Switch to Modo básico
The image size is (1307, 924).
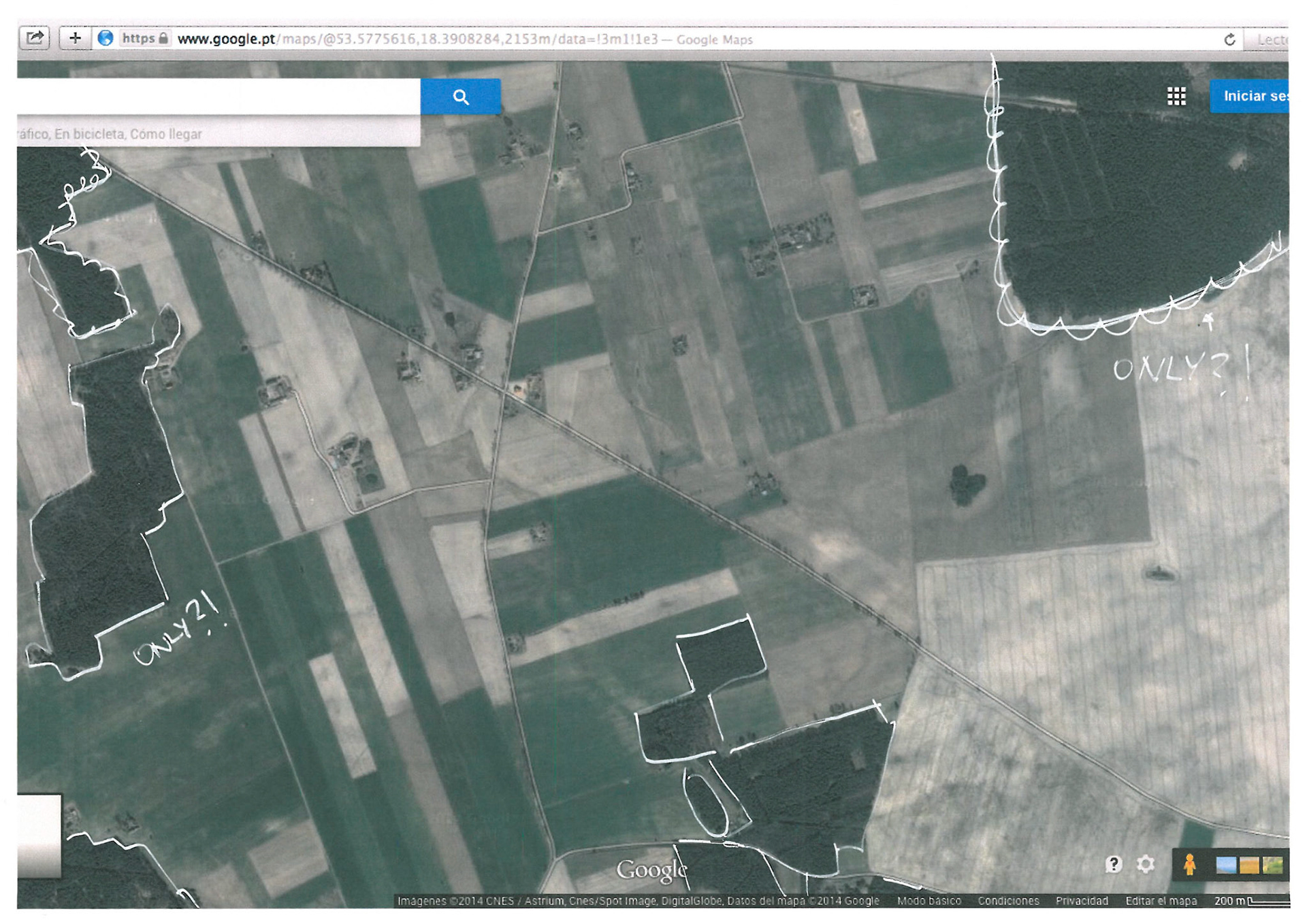(x=929, y=901)
